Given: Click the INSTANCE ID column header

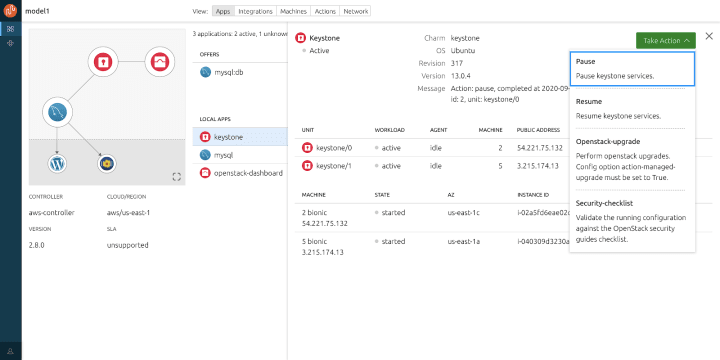Looking at the screenshot, I should point(533,195).
